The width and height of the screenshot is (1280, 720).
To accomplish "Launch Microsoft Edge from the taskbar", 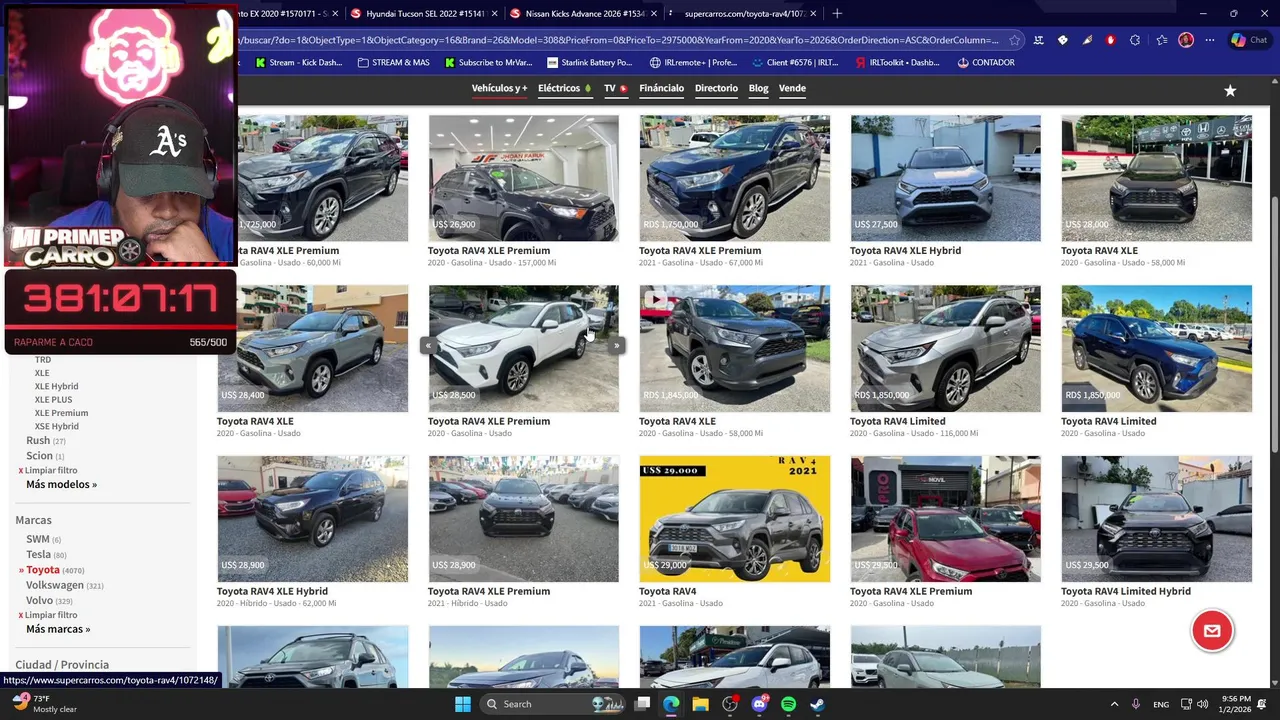I will point(671,704).
